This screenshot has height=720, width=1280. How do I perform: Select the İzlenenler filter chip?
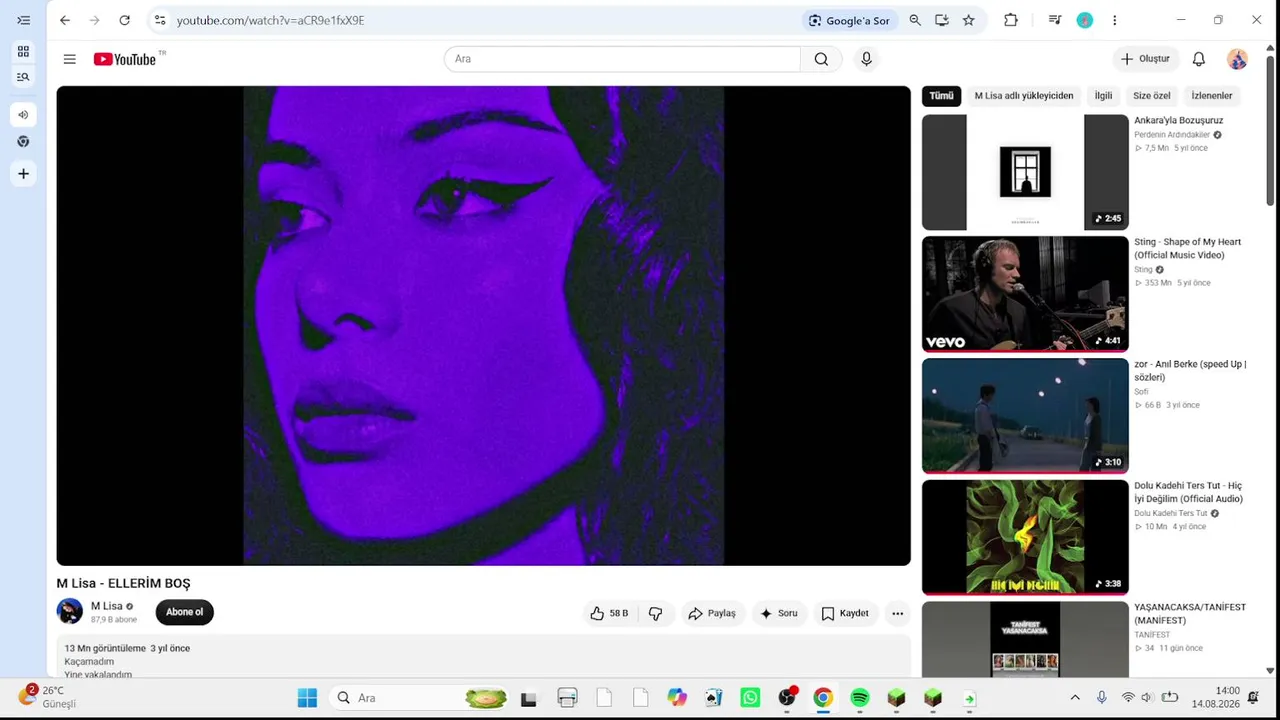pyautogui.click(x=1212, y=96)
